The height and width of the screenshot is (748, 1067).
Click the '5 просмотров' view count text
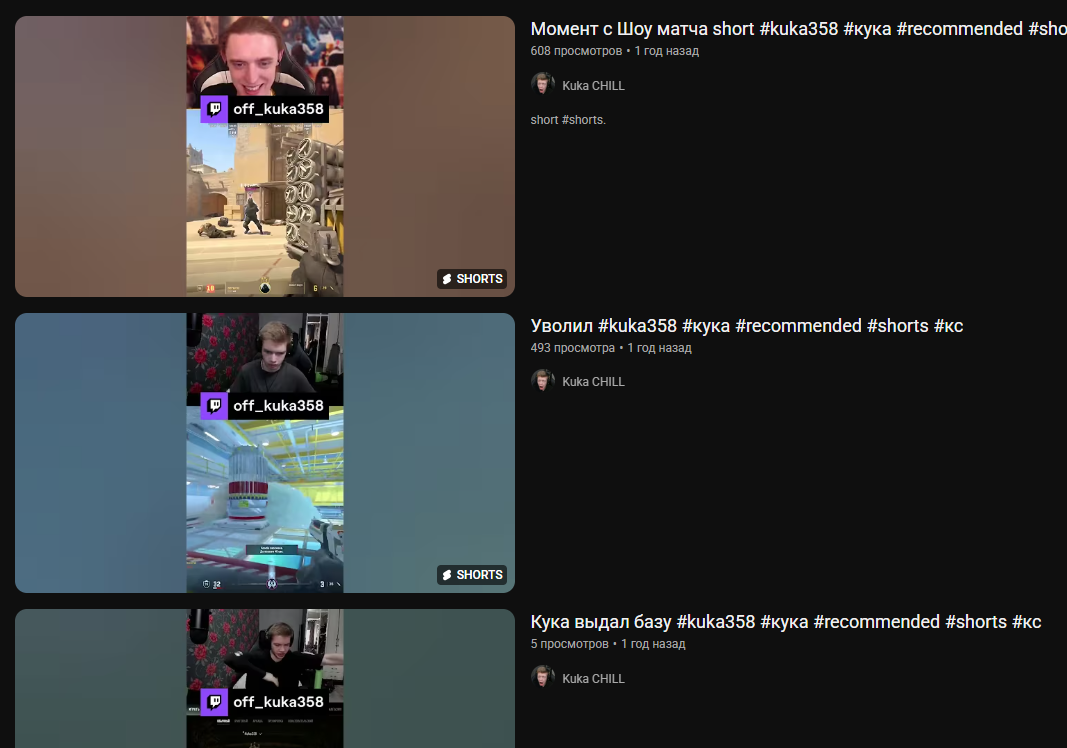coord(570,644)
